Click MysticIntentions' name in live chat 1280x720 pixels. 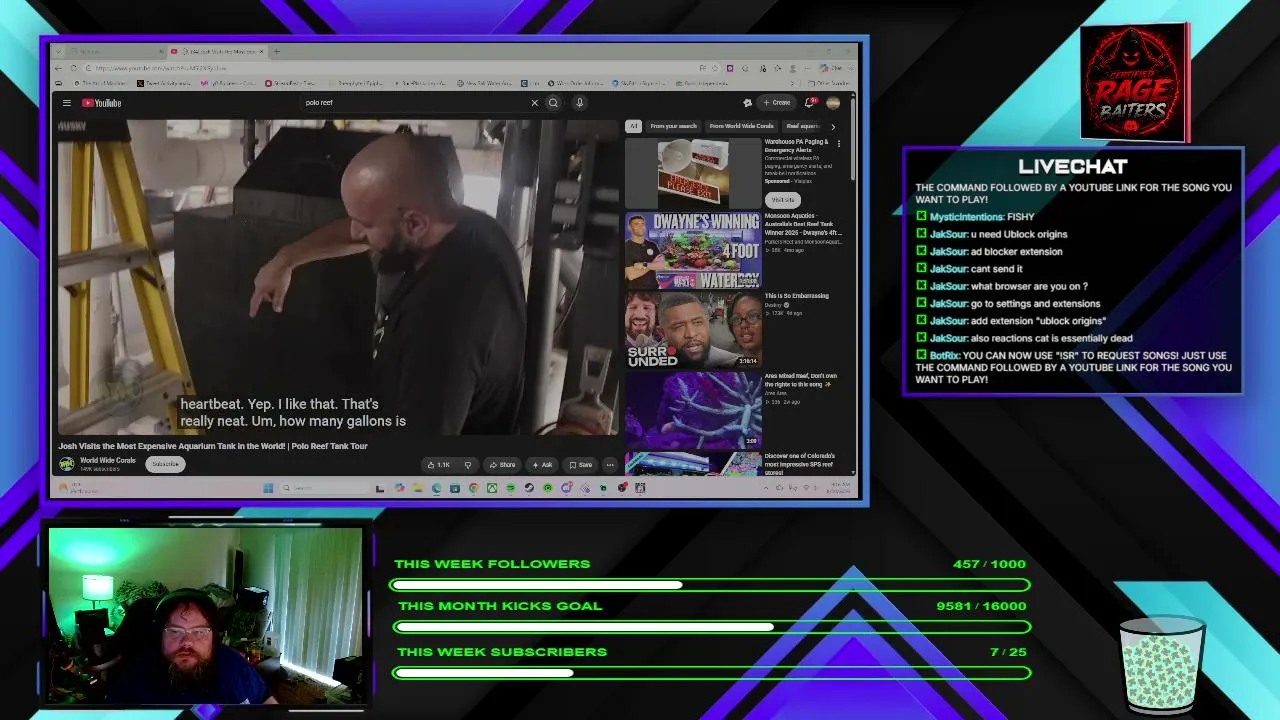pos(967,217)
